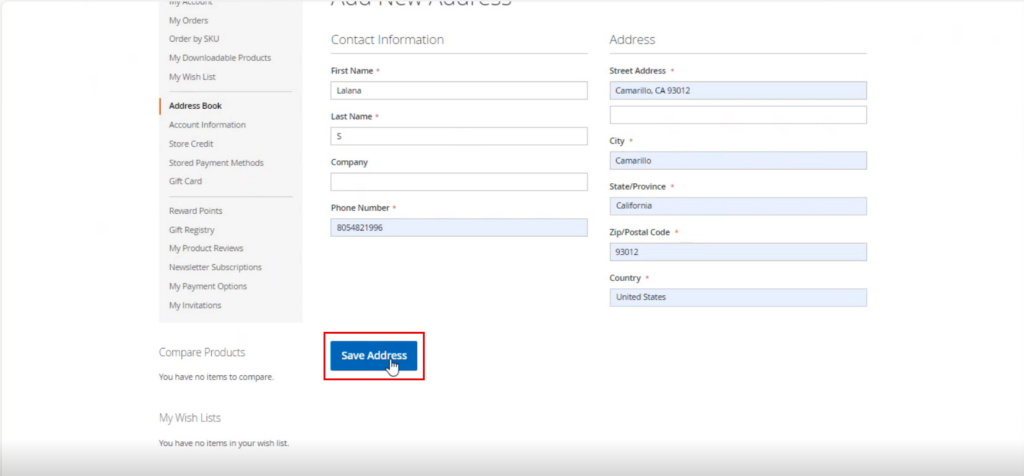Open Gift Card section
This screenshot has height=476, width=1024.
(x=185, y=181)
